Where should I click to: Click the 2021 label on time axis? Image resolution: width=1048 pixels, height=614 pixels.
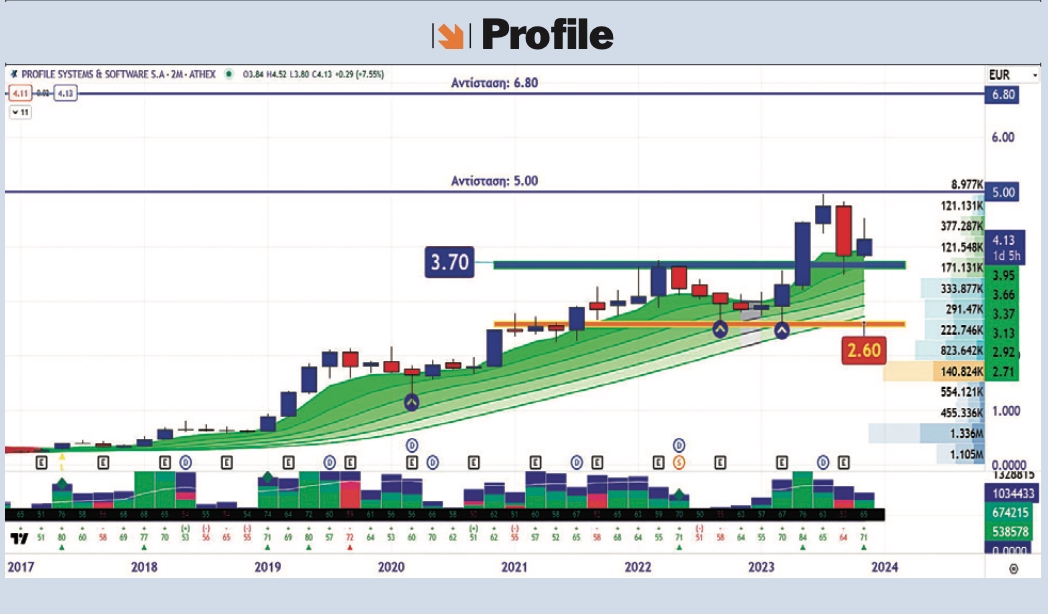click(514, 567)
